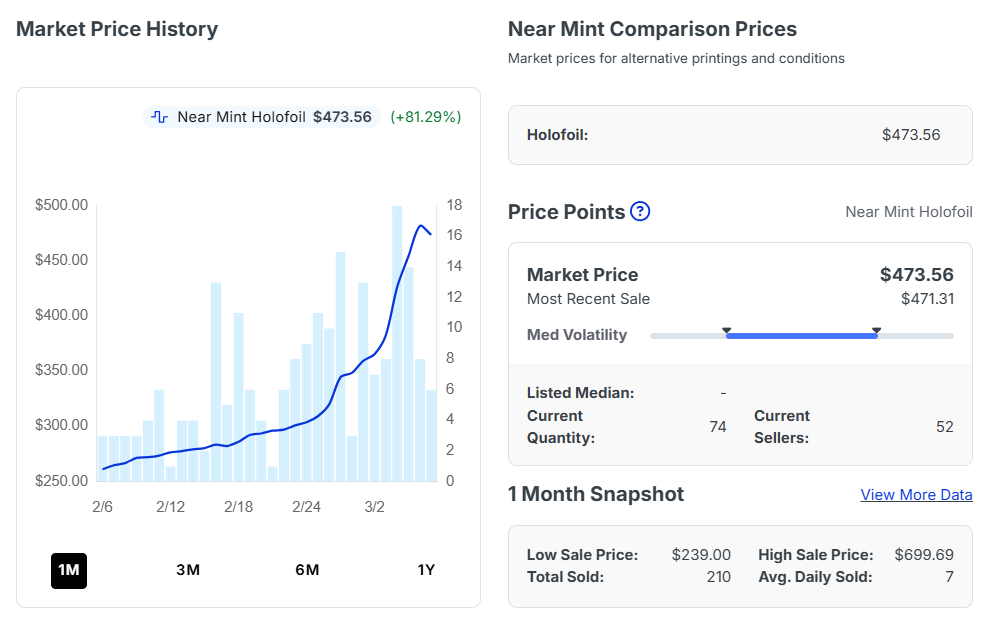This screenshot has width=995, height=625.
Task: Select the 1M time range
Action: [x=69, y=570]
